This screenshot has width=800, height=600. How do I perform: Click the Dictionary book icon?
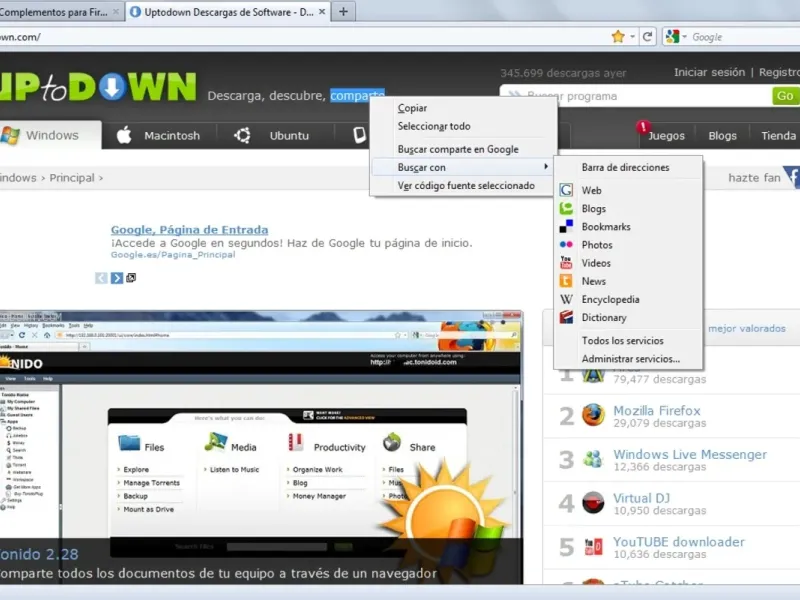566,317
